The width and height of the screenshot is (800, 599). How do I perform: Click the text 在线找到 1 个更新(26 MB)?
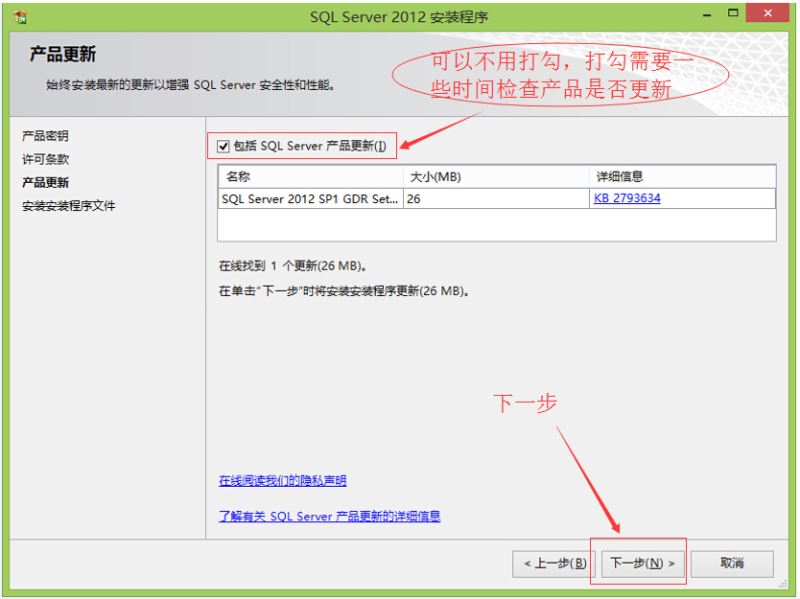coord(293,266)
